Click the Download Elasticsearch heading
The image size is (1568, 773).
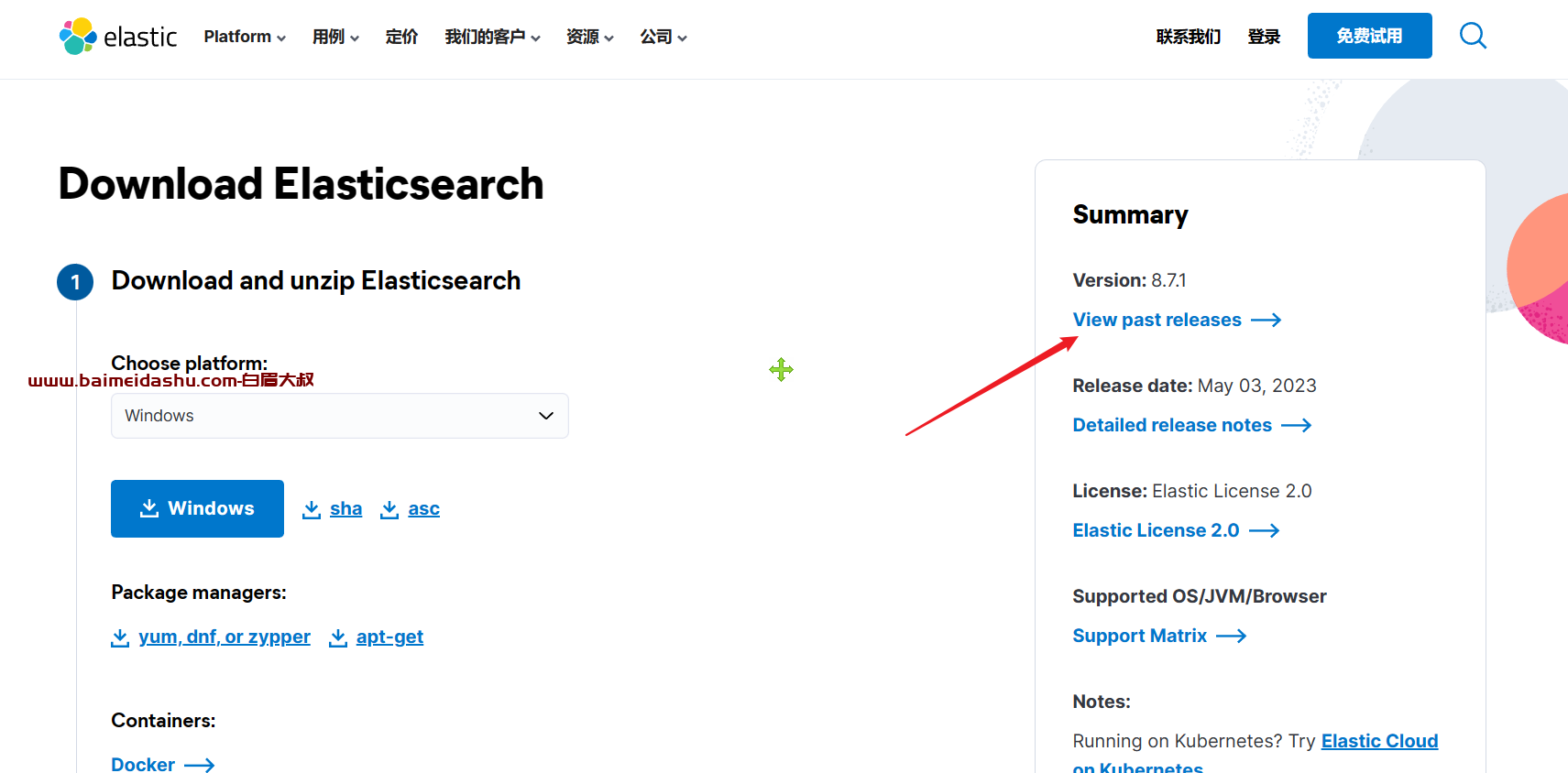301,184
